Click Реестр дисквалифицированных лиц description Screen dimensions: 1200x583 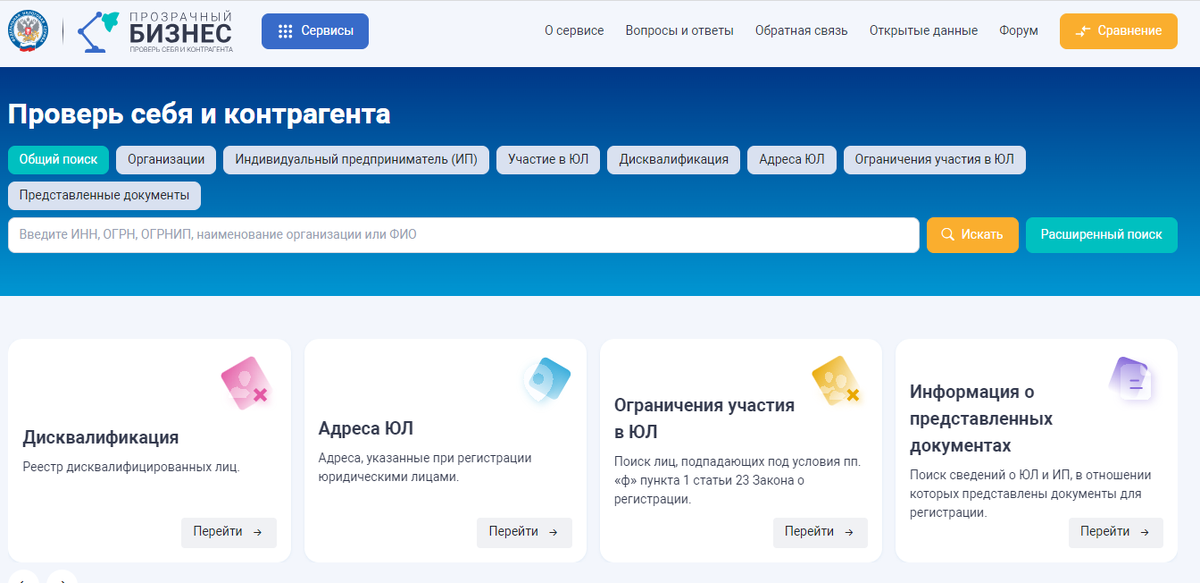[x=131, y=466]
